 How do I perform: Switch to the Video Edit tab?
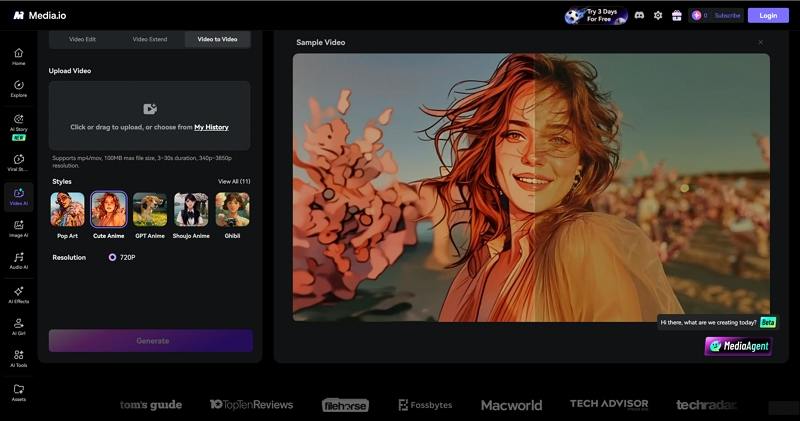point(82,39)
